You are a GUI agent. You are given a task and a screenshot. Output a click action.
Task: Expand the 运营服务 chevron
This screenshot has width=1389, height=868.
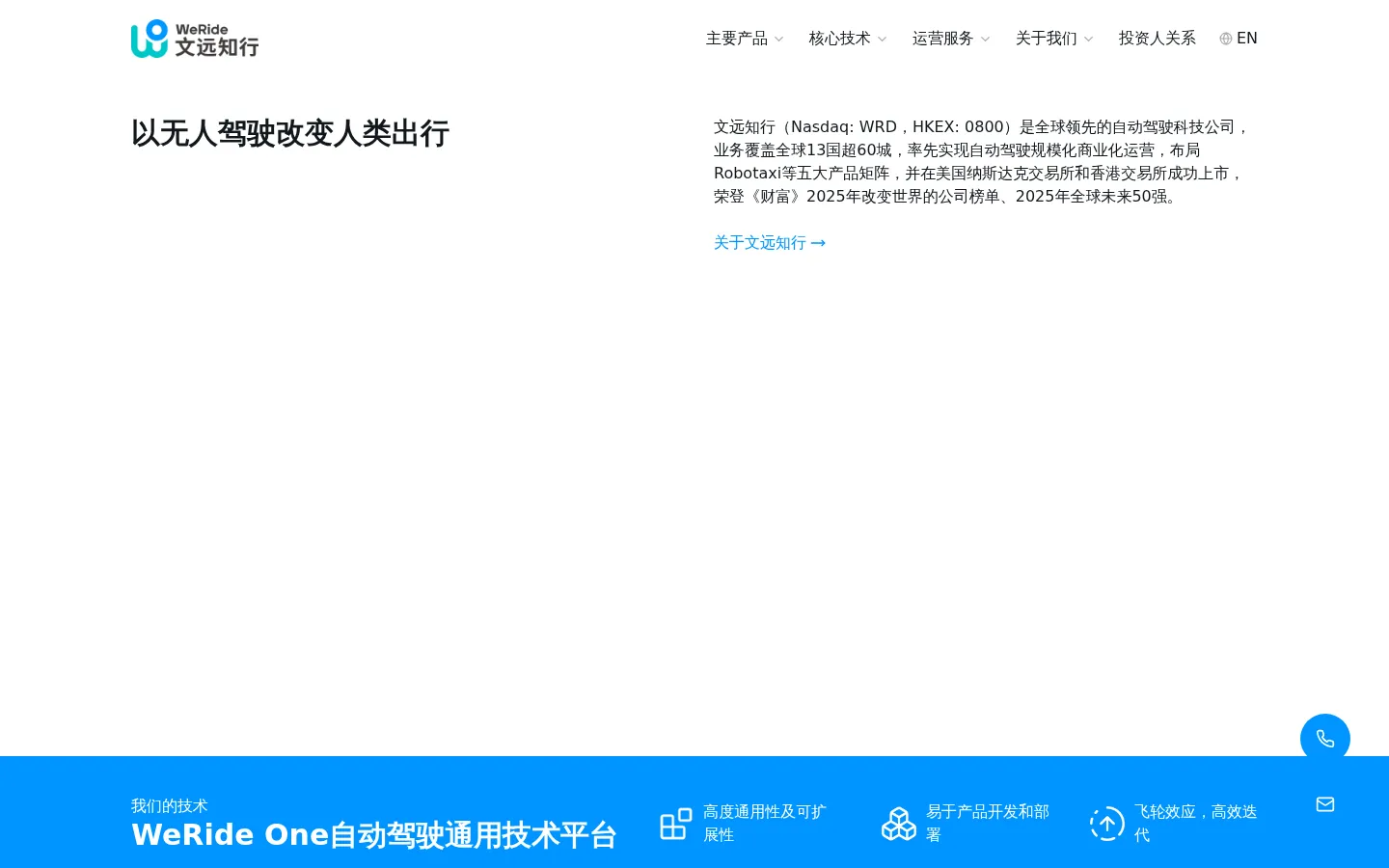click(985, 40)
